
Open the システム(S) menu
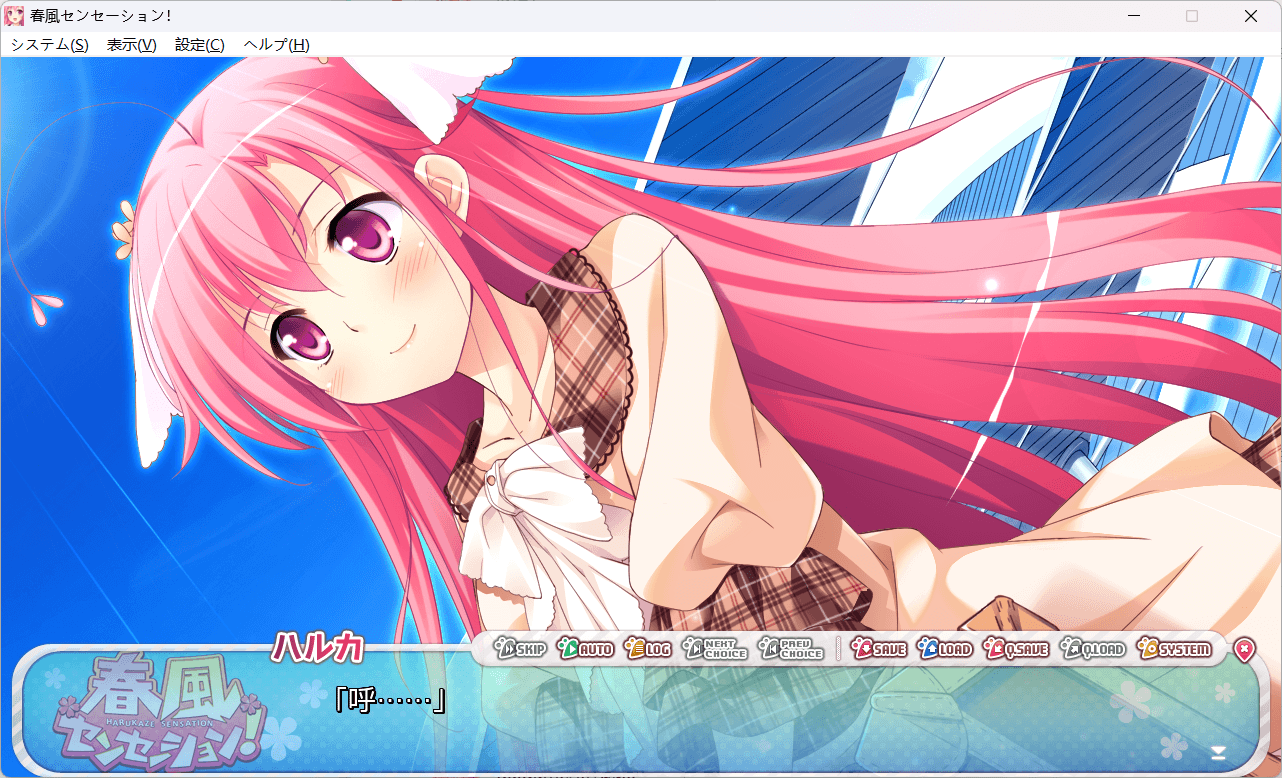[x=49, y=45]
